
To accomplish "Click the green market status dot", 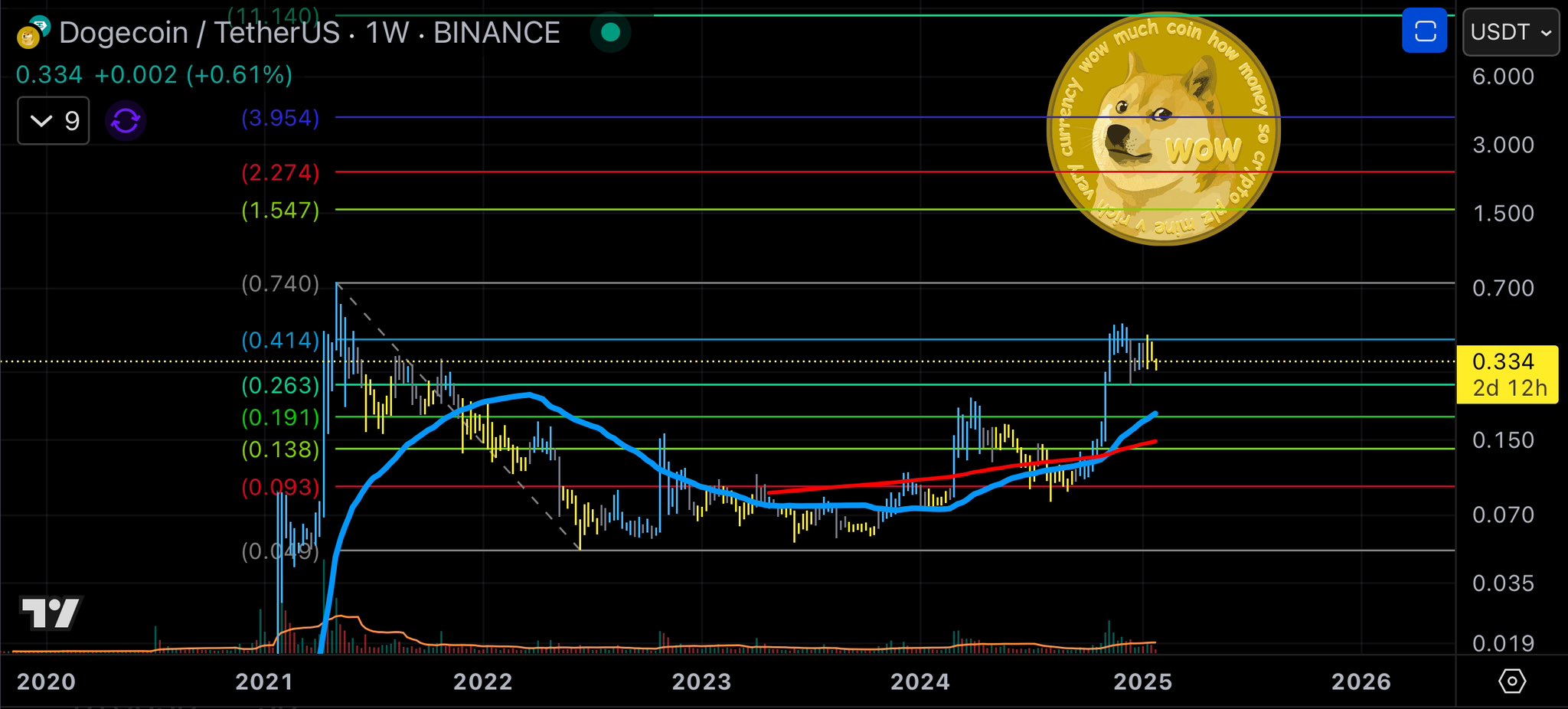I will click(x=610, y=32).
